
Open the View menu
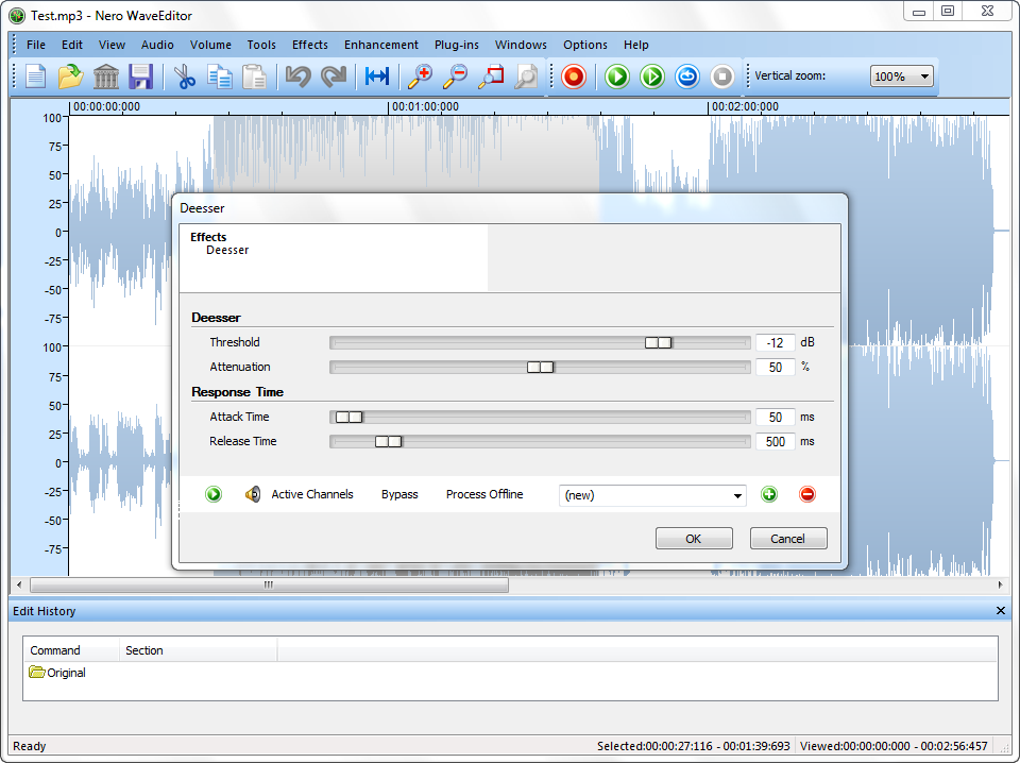click(112, 45)
